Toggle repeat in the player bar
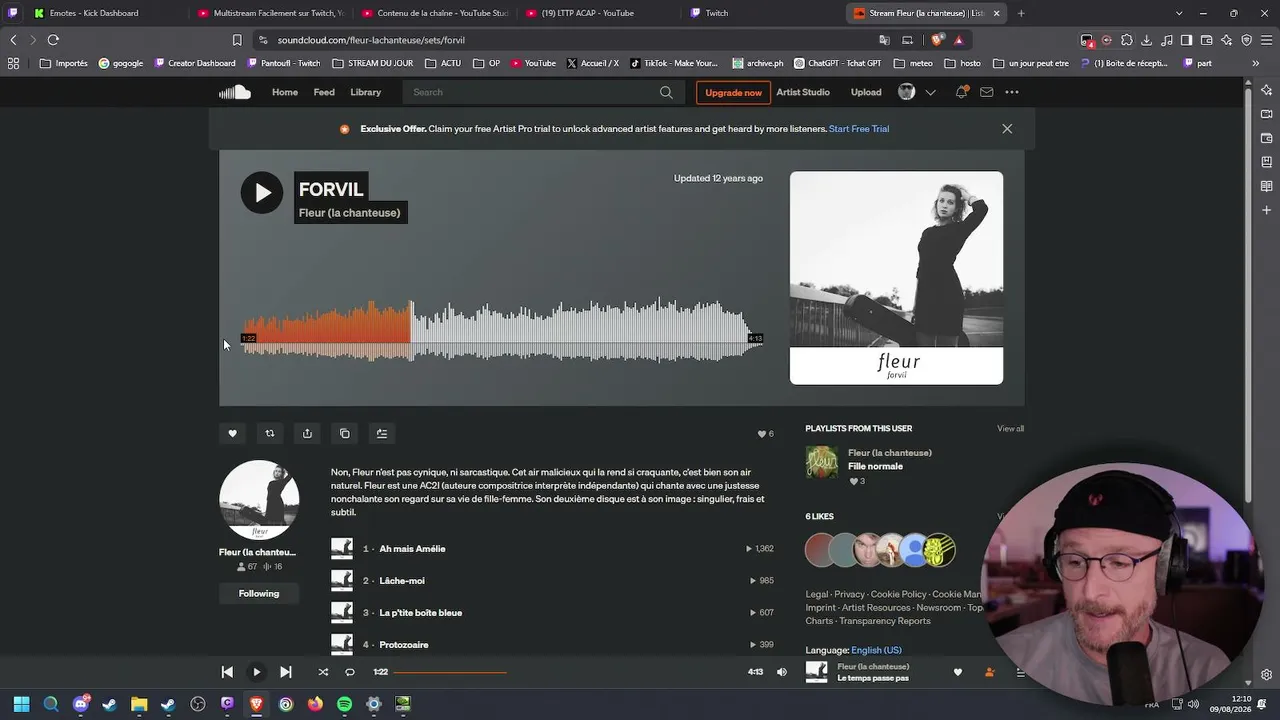Image resolution: width=1280 pixels, height=720 pixels. 350,672
